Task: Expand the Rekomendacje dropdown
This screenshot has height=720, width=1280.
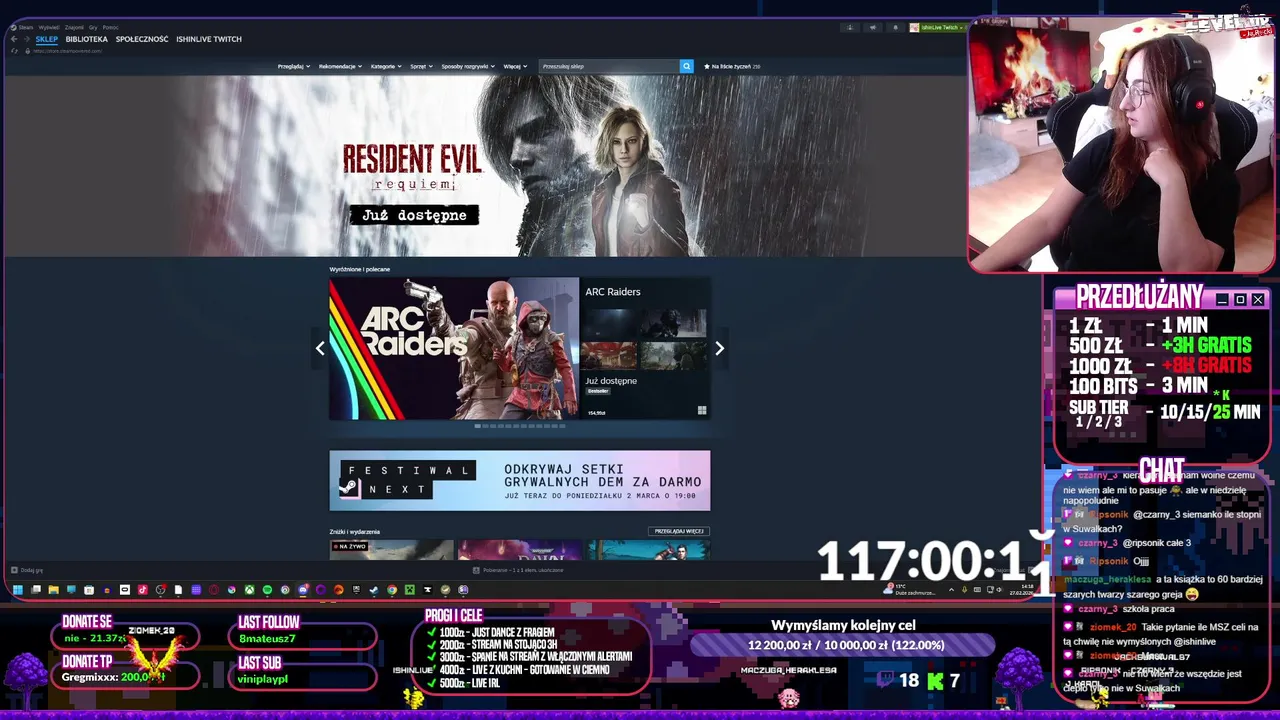Action: 340,66
